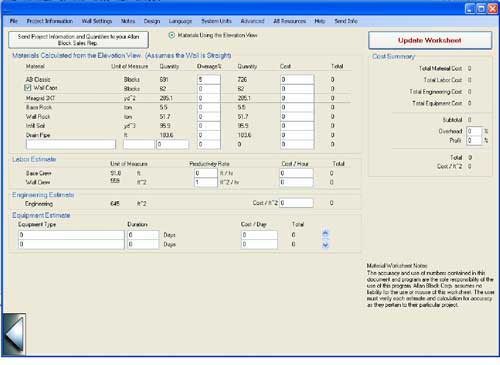Screen dimensions: 500x365
Task: Open the Wall Settings menu
Action: point(97,21)
